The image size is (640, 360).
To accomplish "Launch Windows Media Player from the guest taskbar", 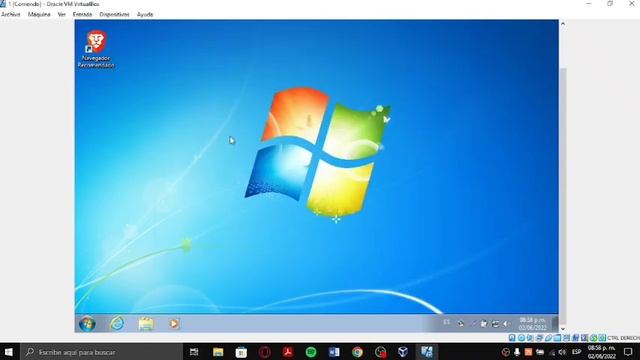I will tap(174, 324).
